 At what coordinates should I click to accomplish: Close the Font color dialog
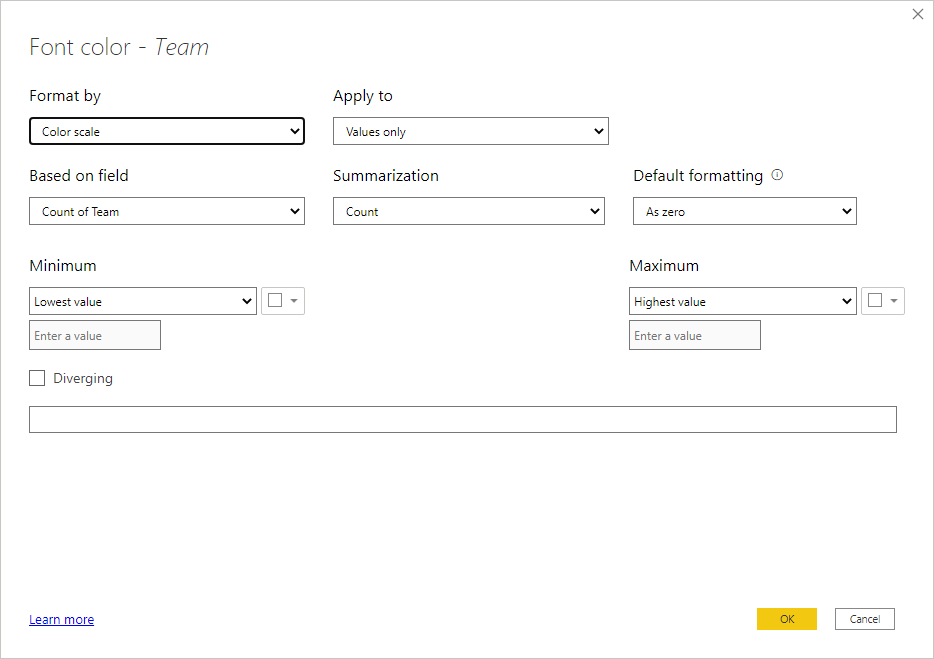pyautogui.click(x=918, y=14)
